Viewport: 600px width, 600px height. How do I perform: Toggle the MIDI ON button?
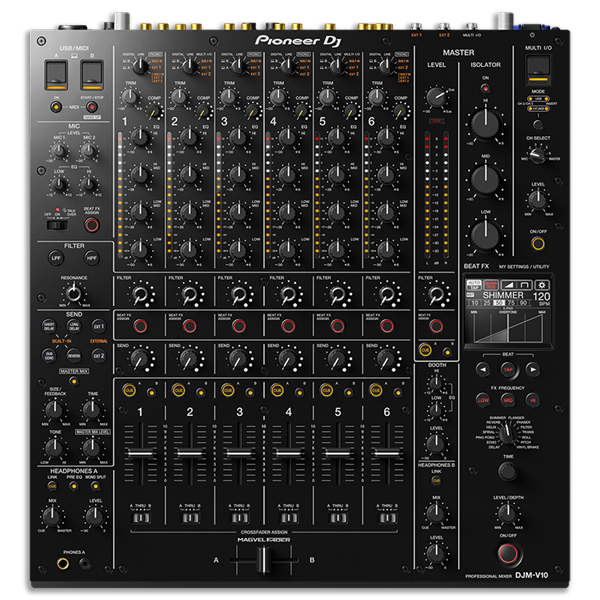point(56,107)
